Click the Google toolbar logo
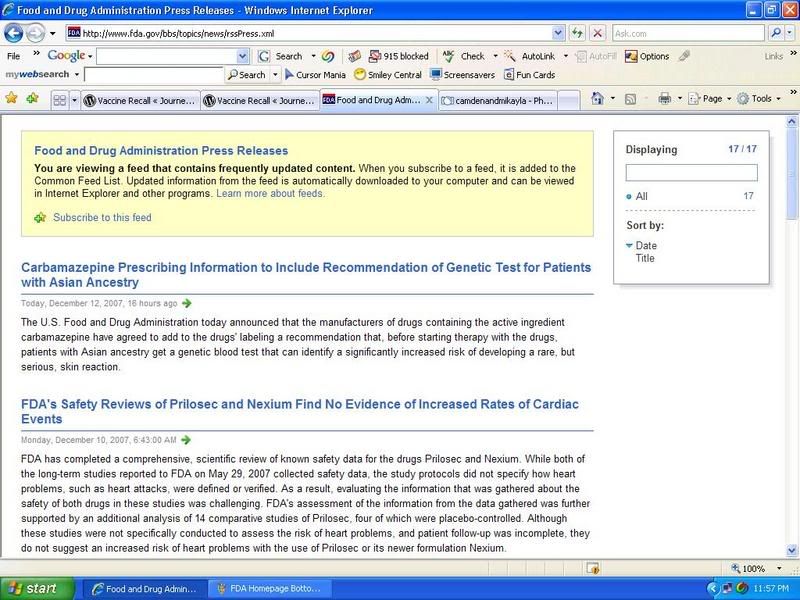The image size is (800, 600). (x=66, y=56)
